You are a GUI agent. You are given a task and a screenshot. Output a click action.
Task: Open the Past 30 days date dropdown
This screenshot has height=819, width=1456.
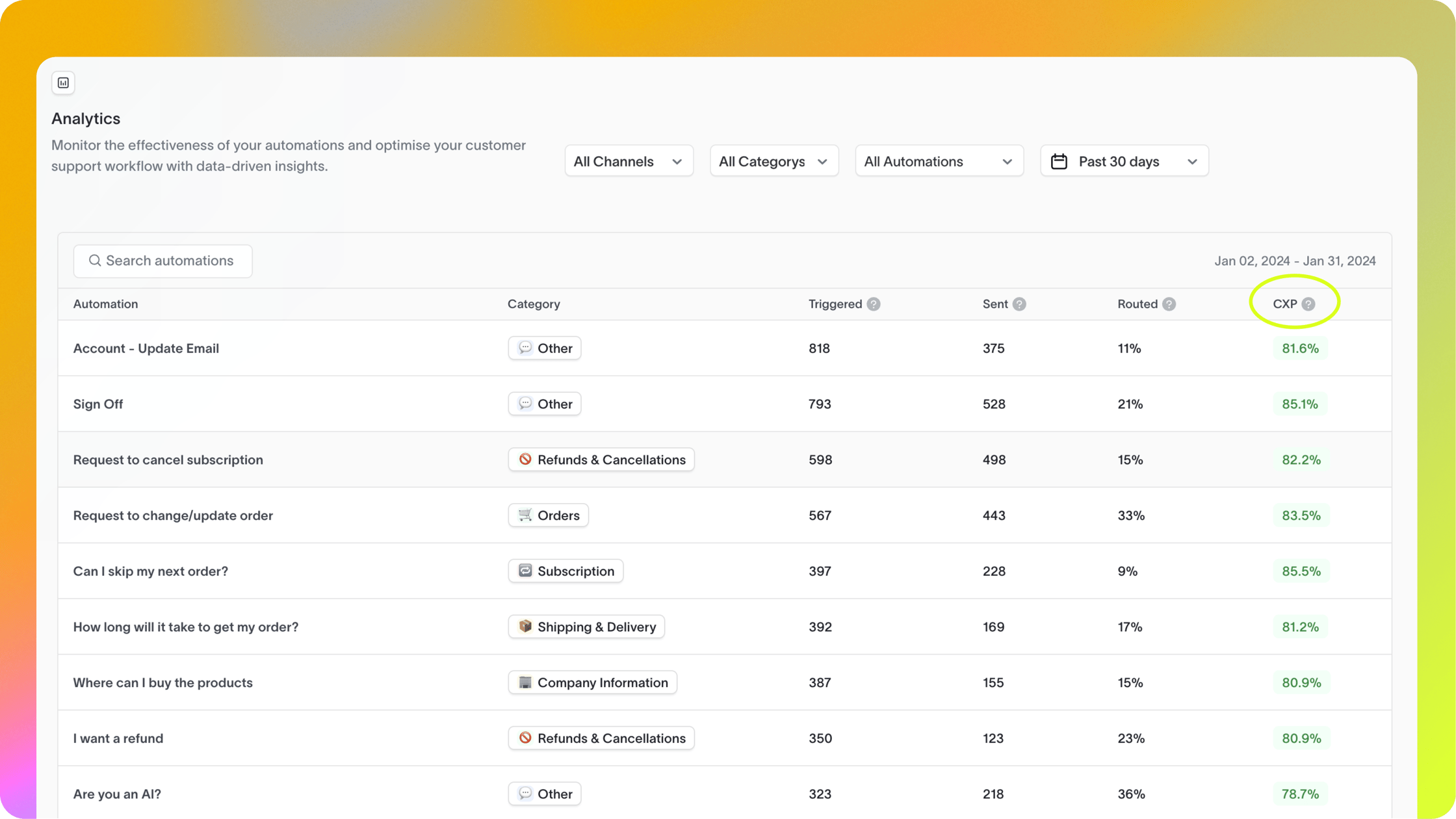[x=1124, y=161]
